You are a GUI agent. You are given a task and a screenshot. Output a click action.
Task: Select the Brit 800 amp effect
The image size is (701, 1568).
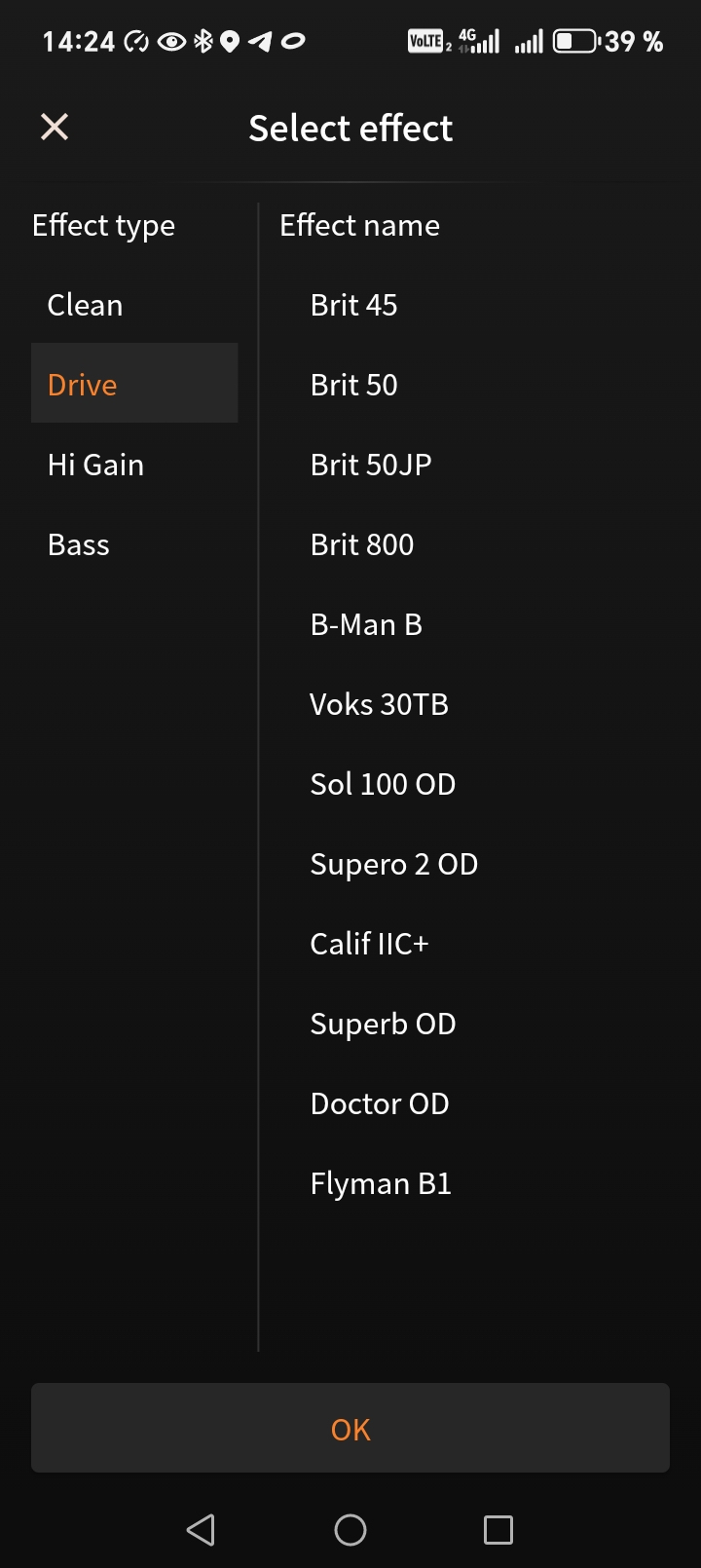coord(362,544)
